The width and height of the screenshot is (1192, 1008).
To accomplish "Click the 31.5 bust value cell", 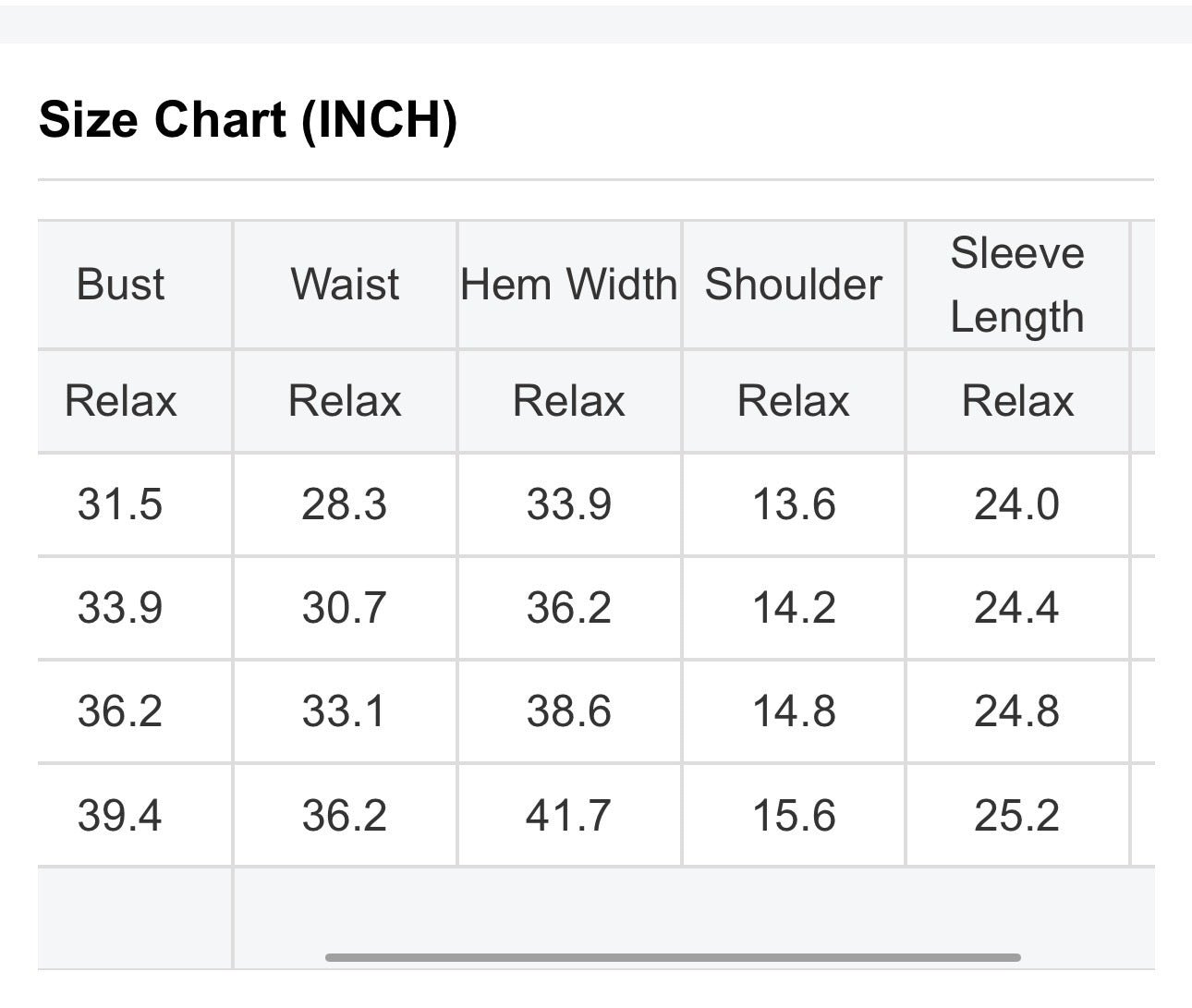I will pos(120,504).
